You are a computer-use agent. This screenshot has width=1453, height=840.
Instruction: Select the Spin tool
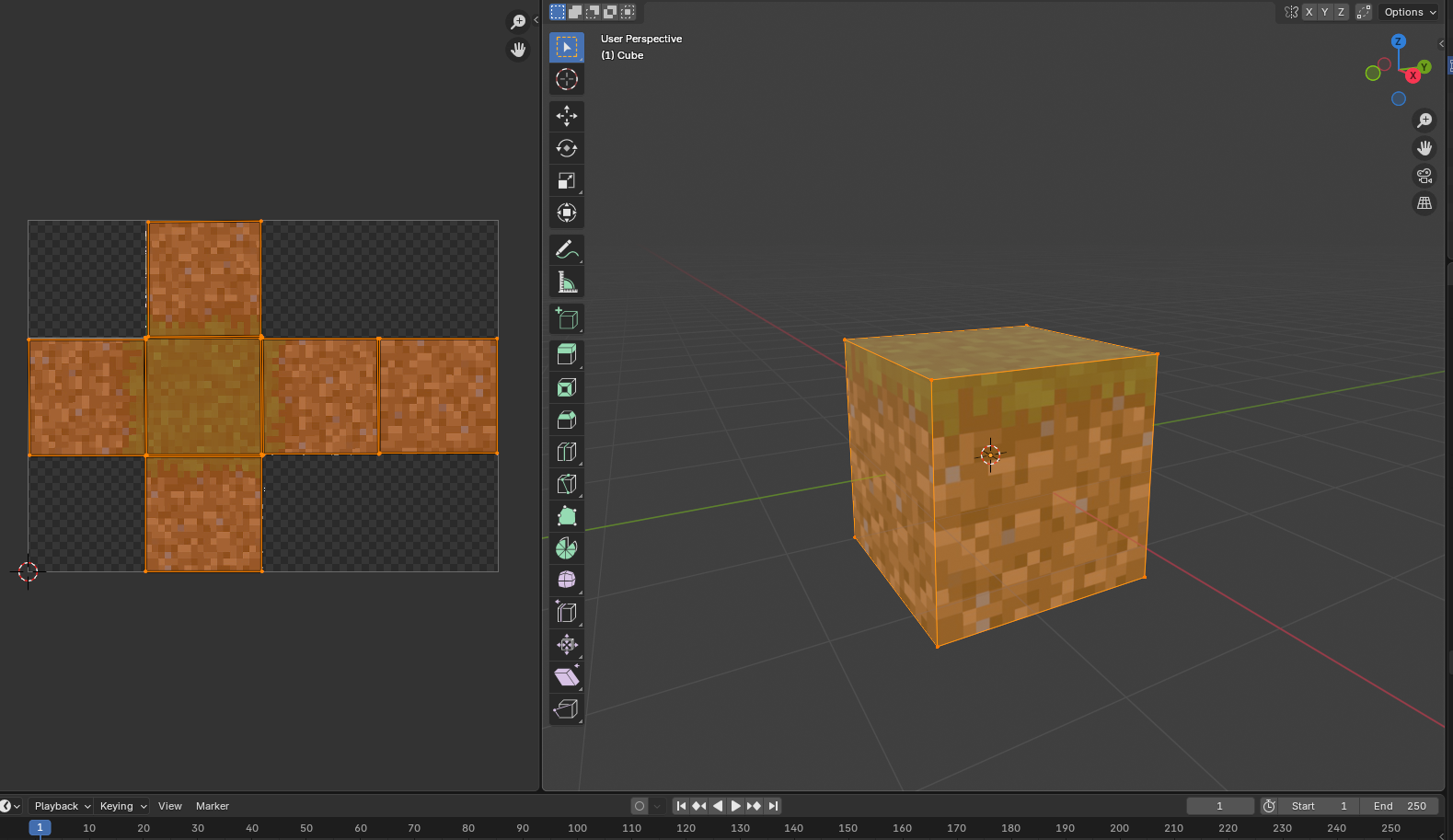click(567, 548)
